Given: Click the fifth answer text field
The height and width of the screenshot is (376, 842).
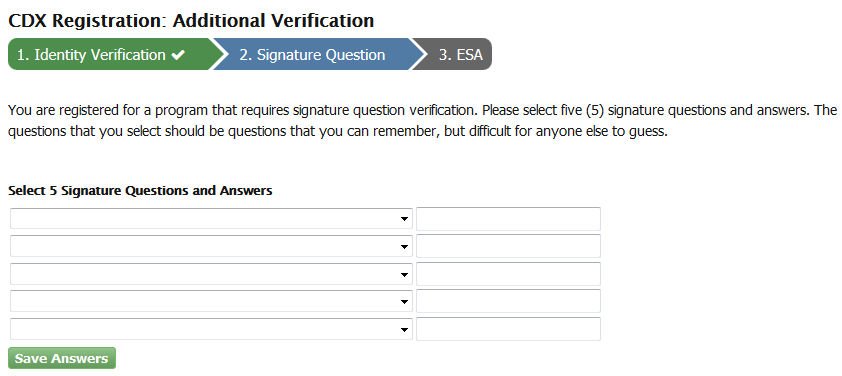Looking at the screenshot, I should pyautogui.click(x=508, y=329).
